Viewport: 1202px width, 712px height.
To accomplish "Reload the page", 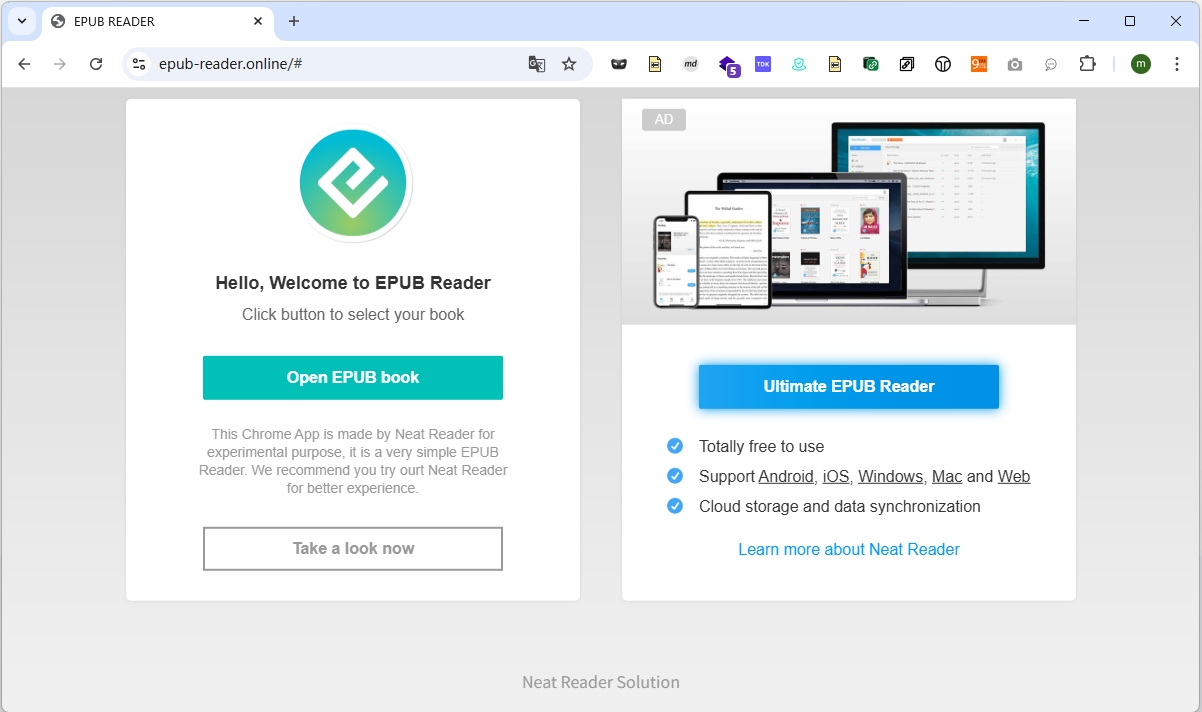I will pyautogui.click(x=96, y=64).
